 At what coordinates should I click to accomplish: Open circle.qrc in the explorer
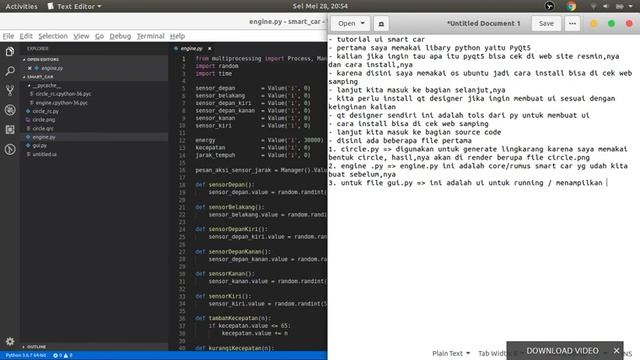(43, 129)
